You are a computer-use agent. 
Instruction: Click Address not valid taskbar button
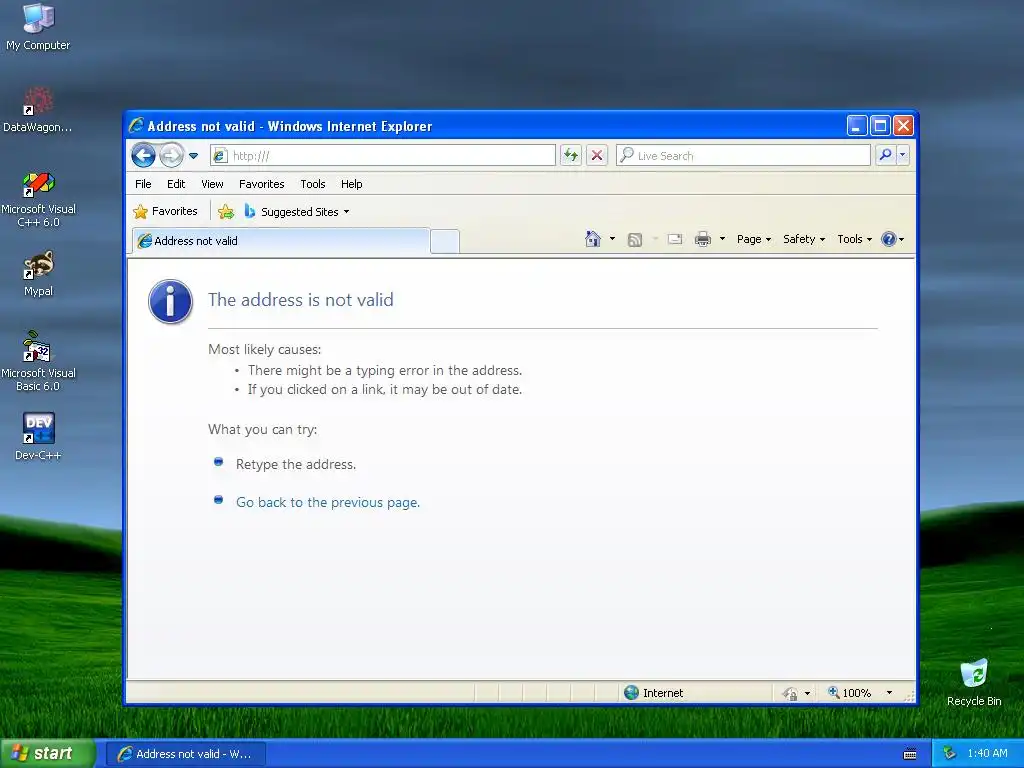coord(185,754)
